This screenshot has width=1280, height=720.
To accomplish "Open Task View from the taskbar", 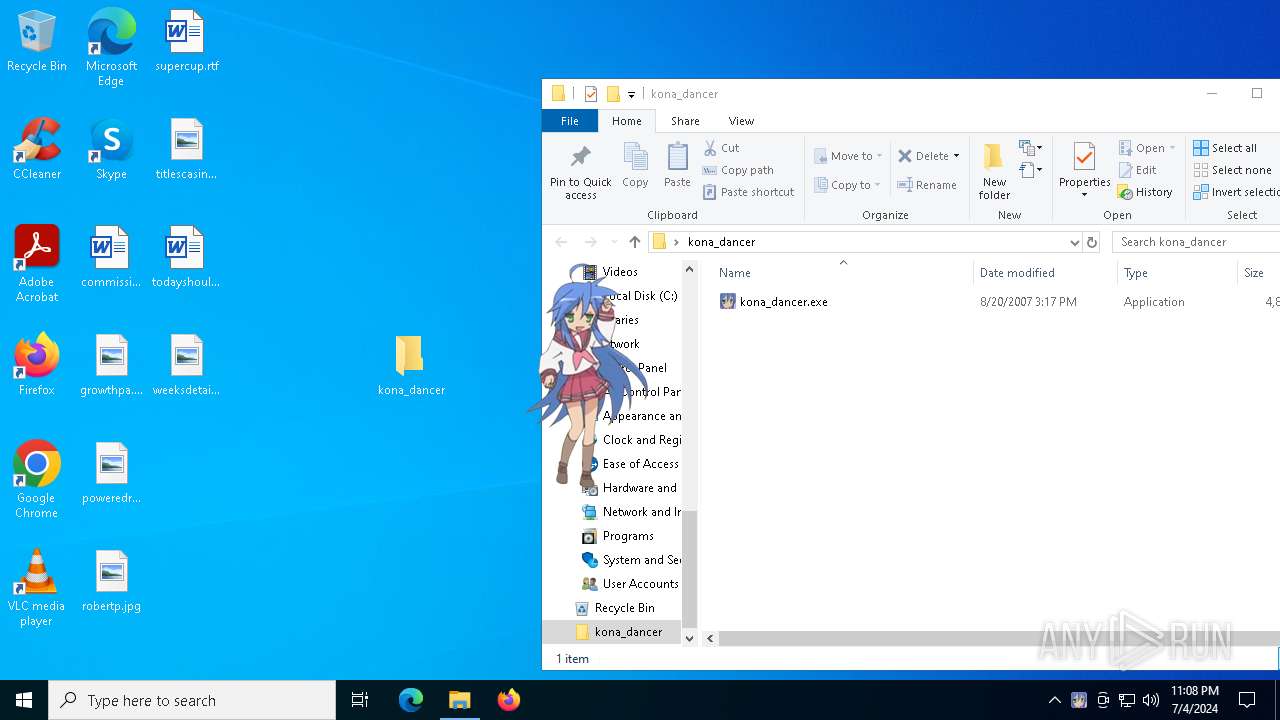I will [360, 700].
